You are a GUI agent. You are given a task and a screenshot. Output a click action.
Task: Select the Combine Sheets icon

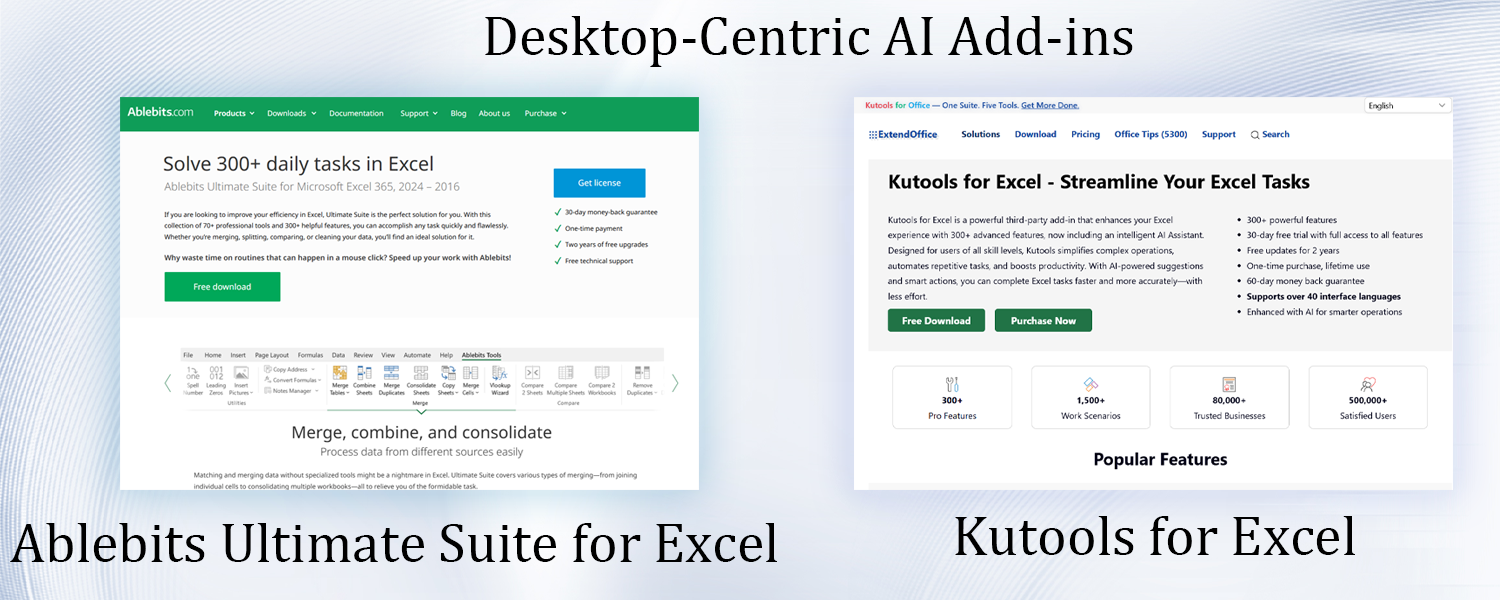pyautogui.click(x=364, y=375)
